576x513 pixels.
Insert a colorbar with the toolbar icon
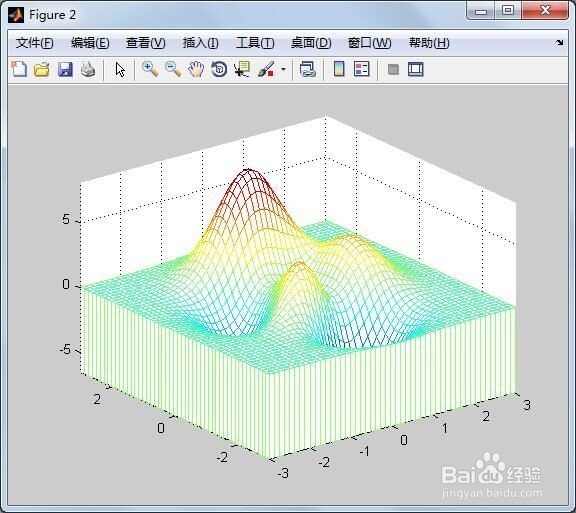coord(339,69)
